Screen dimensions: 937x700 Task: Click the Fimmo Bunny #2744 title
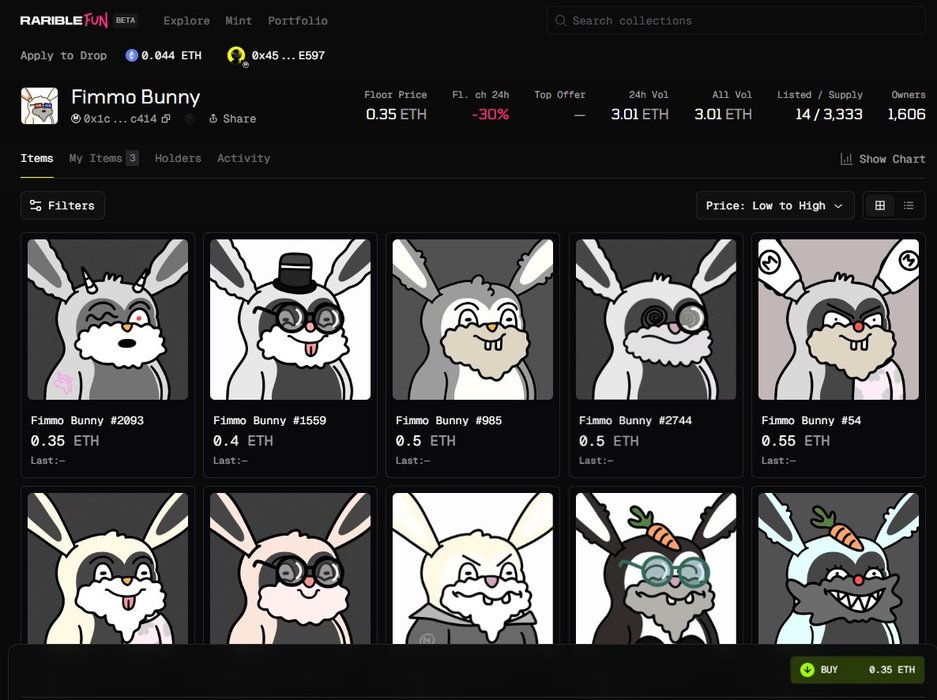point(635,420)
